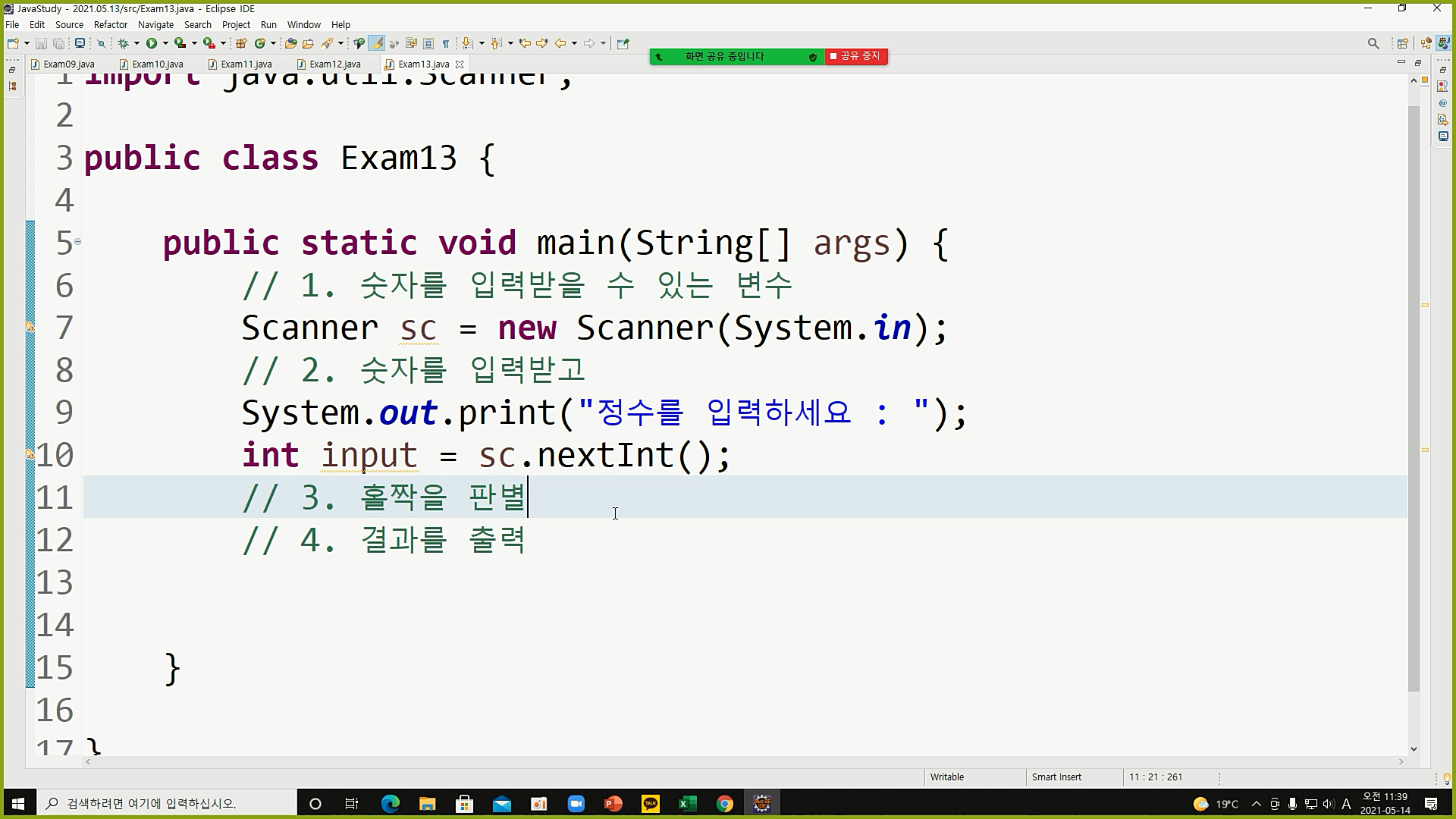1456x819 pixels.
Task: Open the Refactor menu
Action: [x=110, y=24]
